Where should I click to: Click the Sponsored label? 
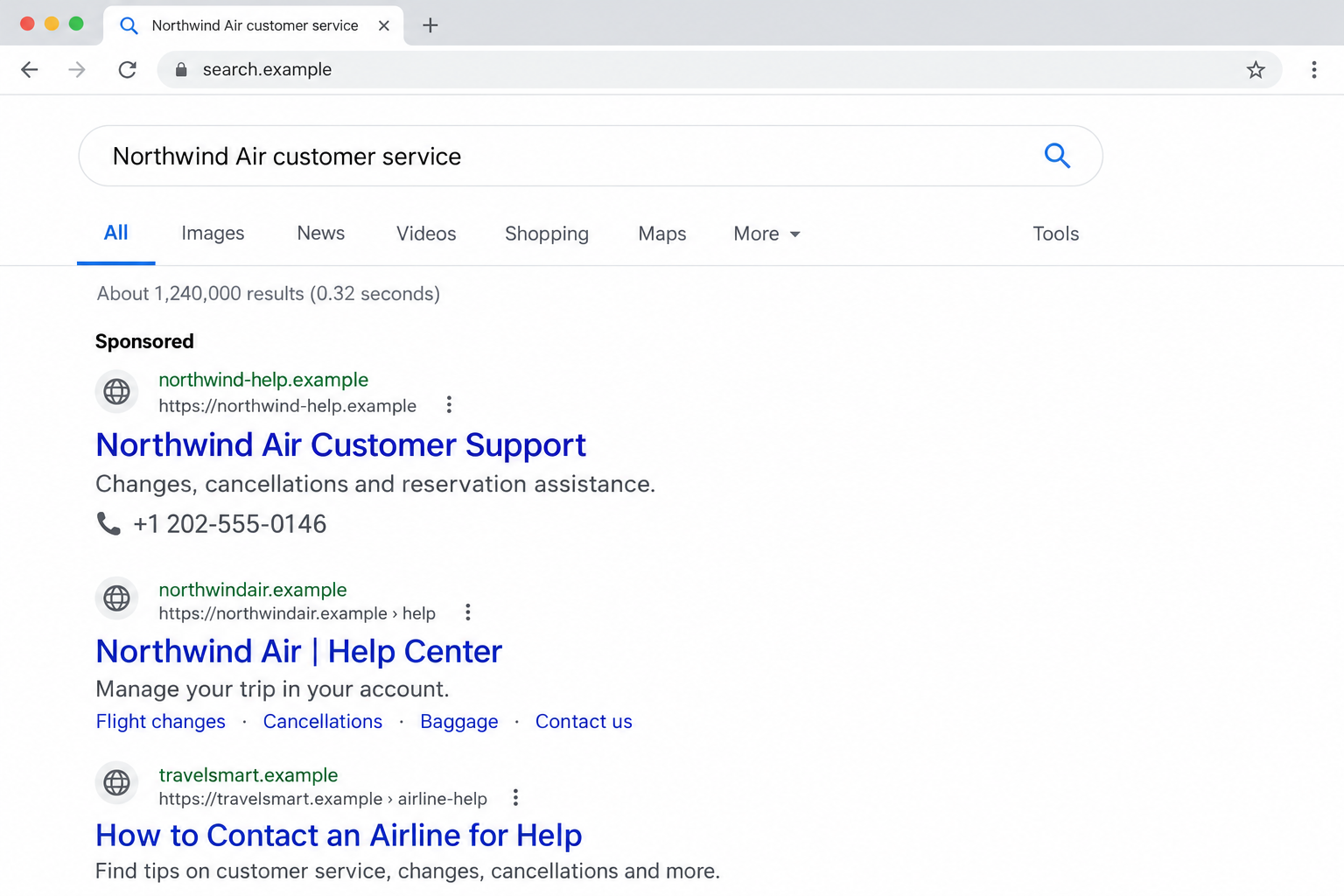click(144, 341)
